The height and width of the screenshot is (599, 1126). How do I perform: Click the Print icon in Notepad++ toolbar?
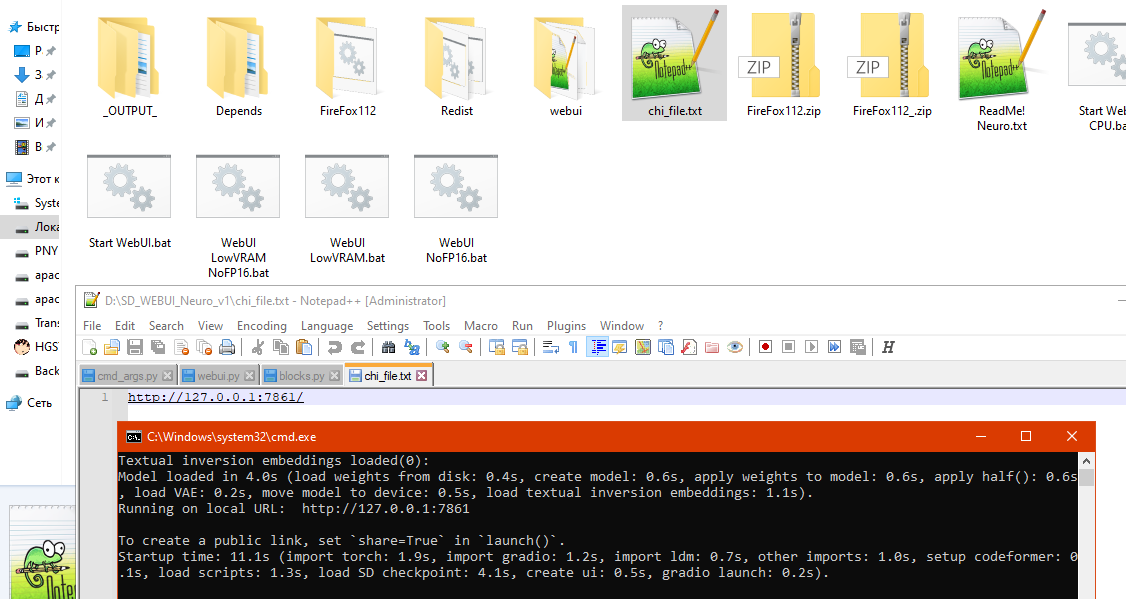coord(227,348)
